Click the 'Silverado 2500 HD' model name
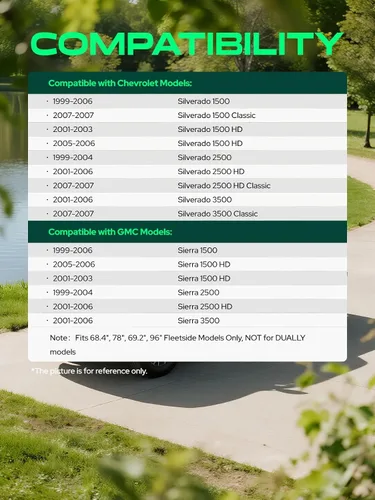 tap(211, 172)
